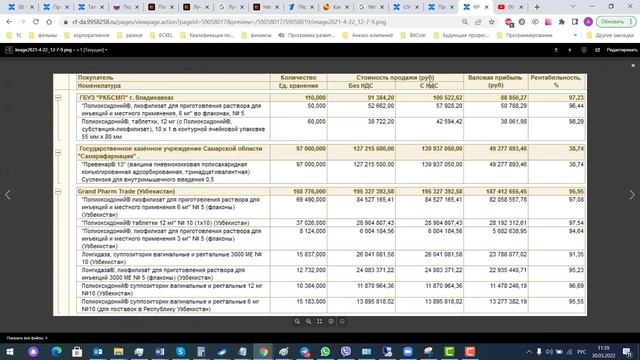Image resolution: width=640 pixels, height=360 pixels.
Task: Open the финансы bookmark folder
Action: [x=256, y=36]
